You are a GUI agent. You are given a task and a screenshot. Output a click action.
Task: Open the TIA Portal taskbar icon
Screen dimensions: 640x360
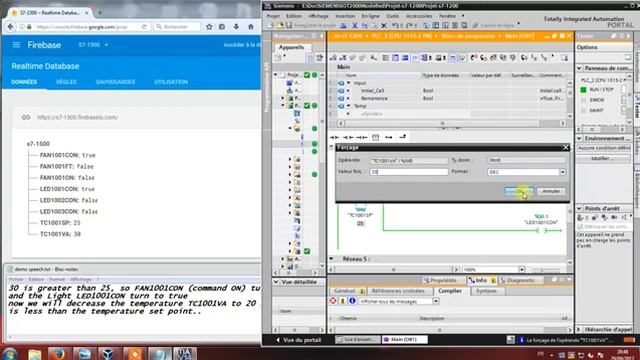click(x=184, y=353)
